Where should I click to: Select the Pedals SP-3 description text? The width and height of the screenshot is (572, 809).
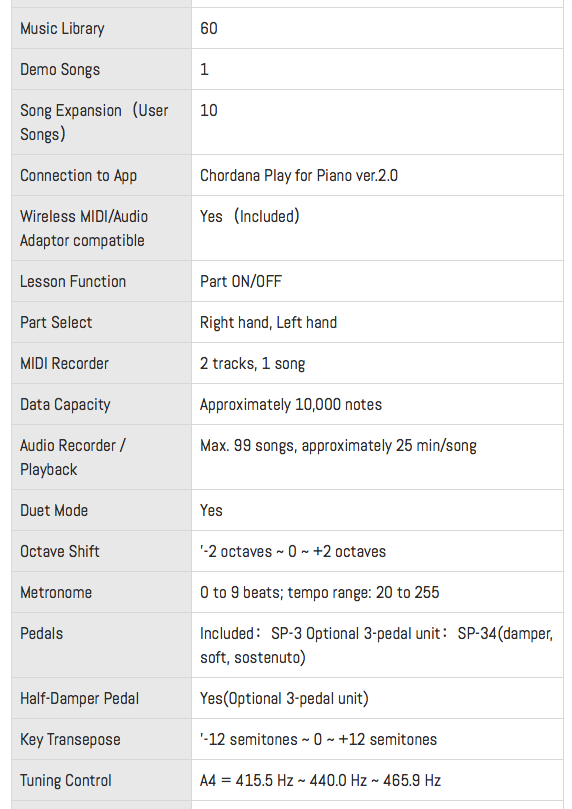coord(377,645)
